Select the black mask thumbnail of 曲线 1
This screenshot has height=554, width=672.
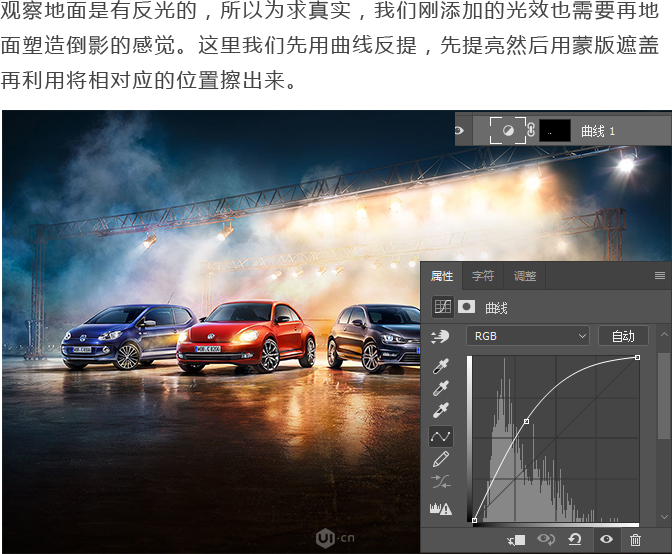pos(555,131)
